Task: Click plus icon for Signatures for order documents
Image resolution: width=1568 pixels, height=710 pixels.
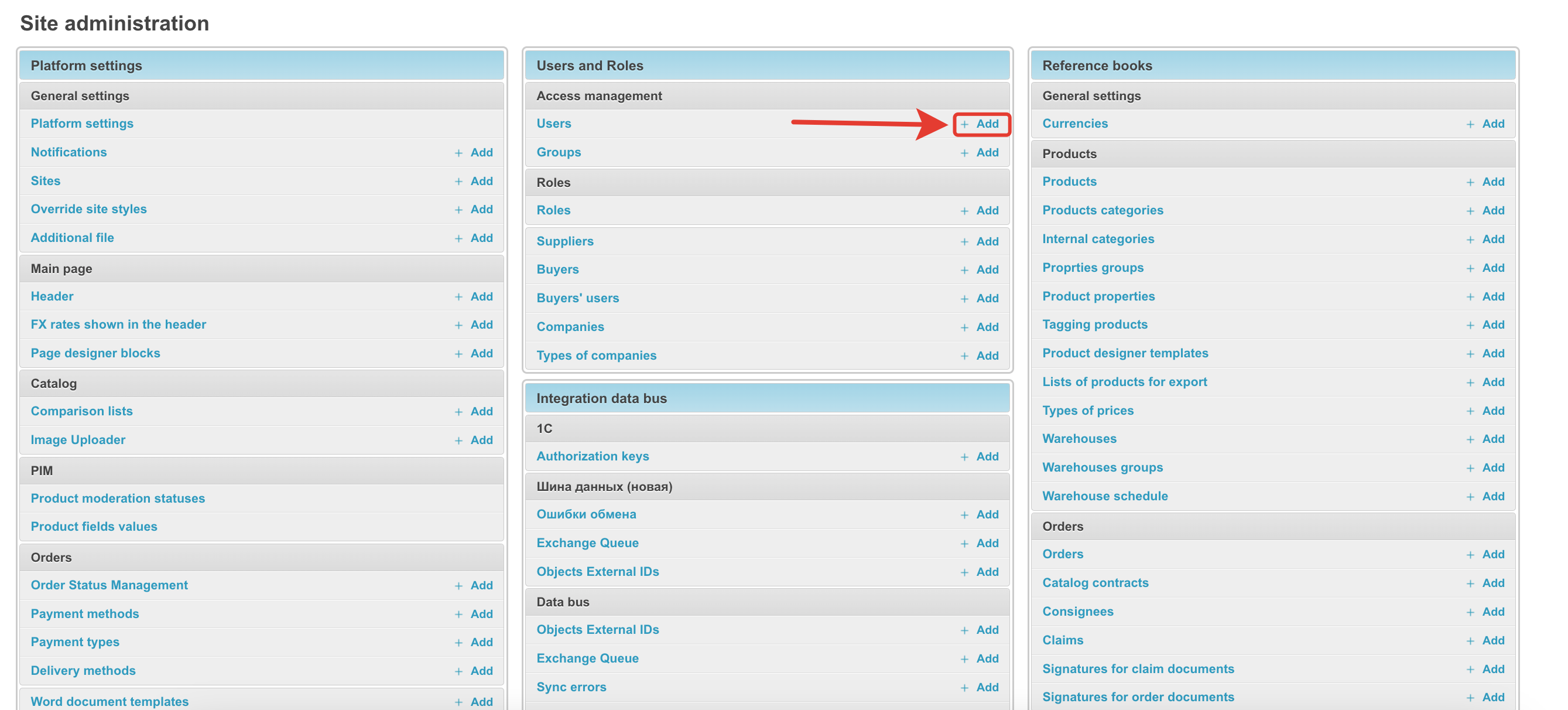Action: [1470, 698]
